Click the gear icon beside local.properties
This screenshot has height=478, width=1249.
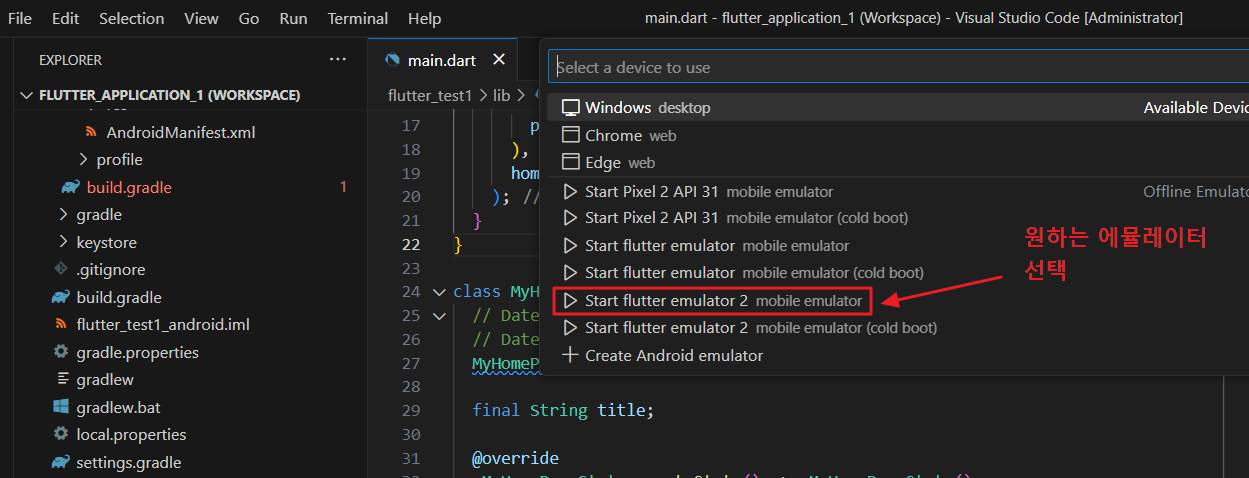click(x=61, y=435)
